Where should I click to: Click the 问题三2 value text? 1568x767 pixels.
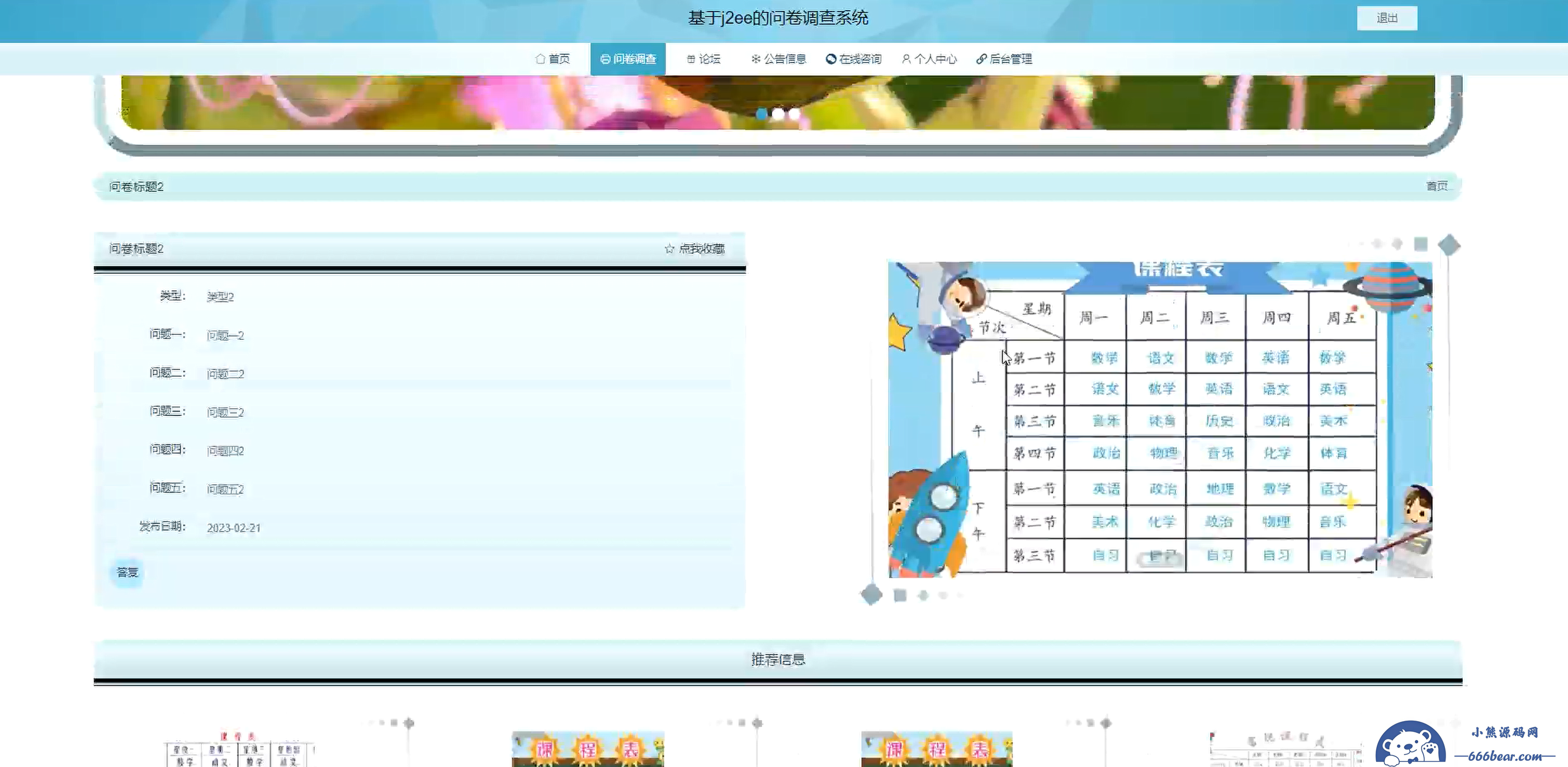point(225,412)
